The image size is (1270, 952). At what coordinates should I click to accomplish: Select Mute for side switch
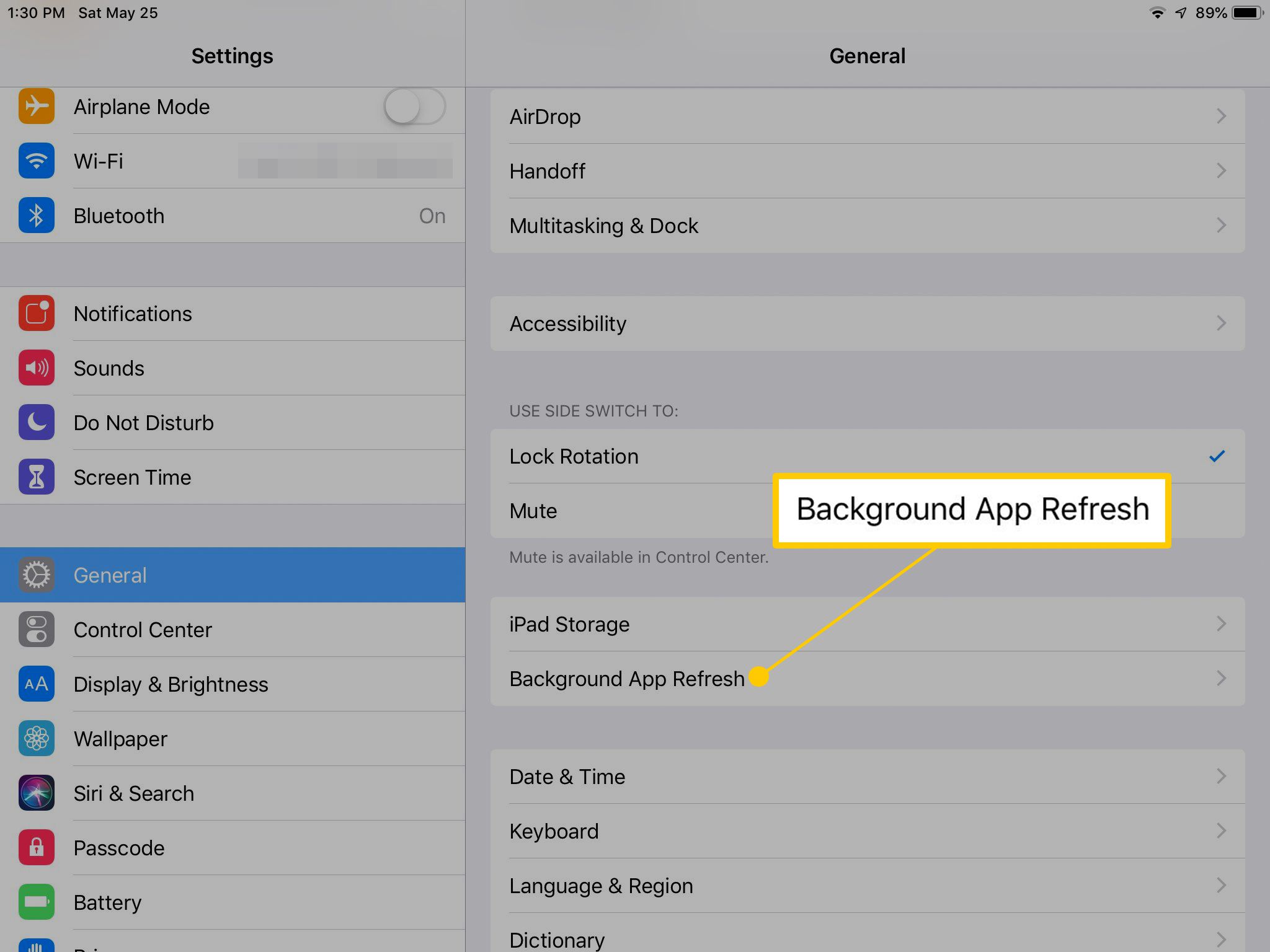[868, 511]
